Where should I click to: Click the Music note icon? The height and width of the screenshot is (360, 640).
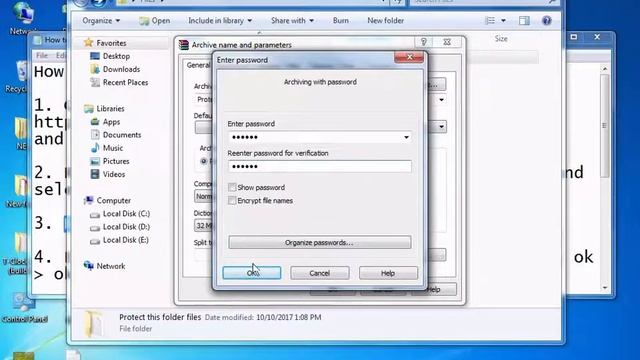(95, 148)
